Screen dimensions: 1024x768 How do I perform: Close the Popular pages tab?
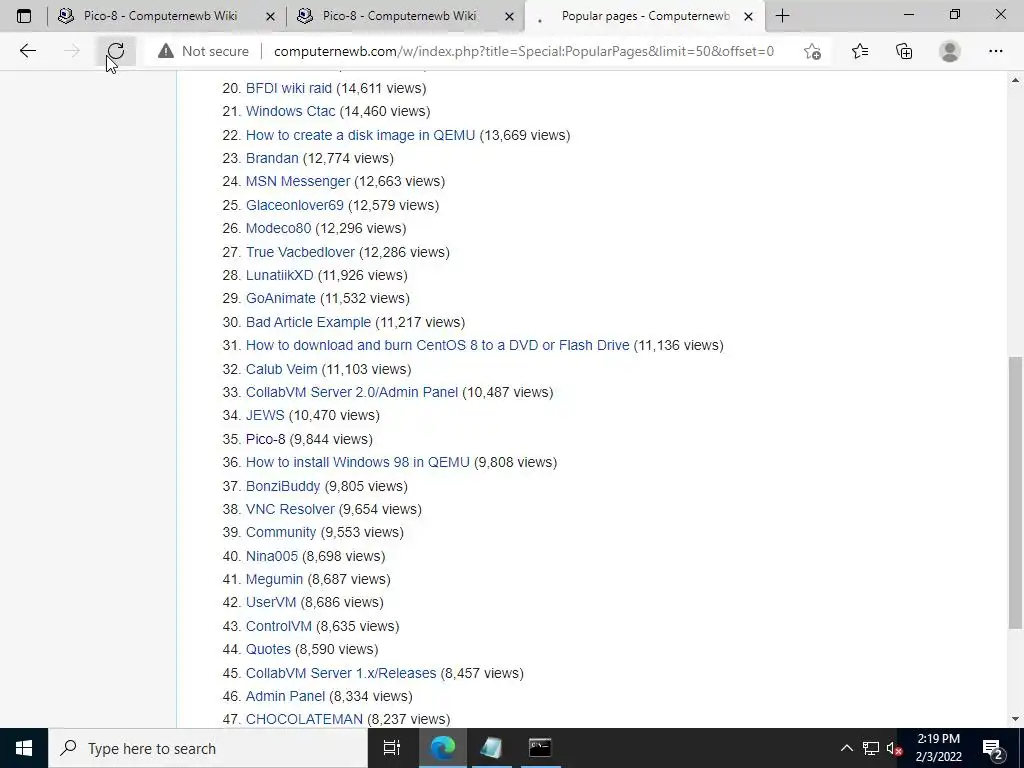(748, 16)
